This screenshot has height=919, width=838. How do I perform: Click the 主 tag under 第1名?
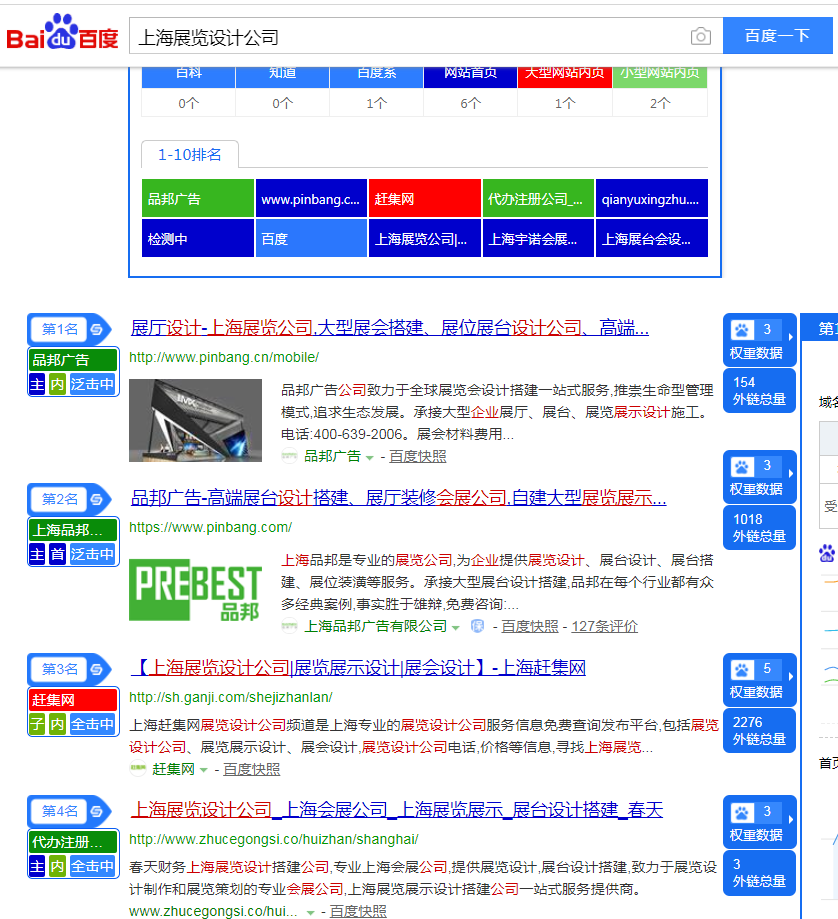point(37,384)
